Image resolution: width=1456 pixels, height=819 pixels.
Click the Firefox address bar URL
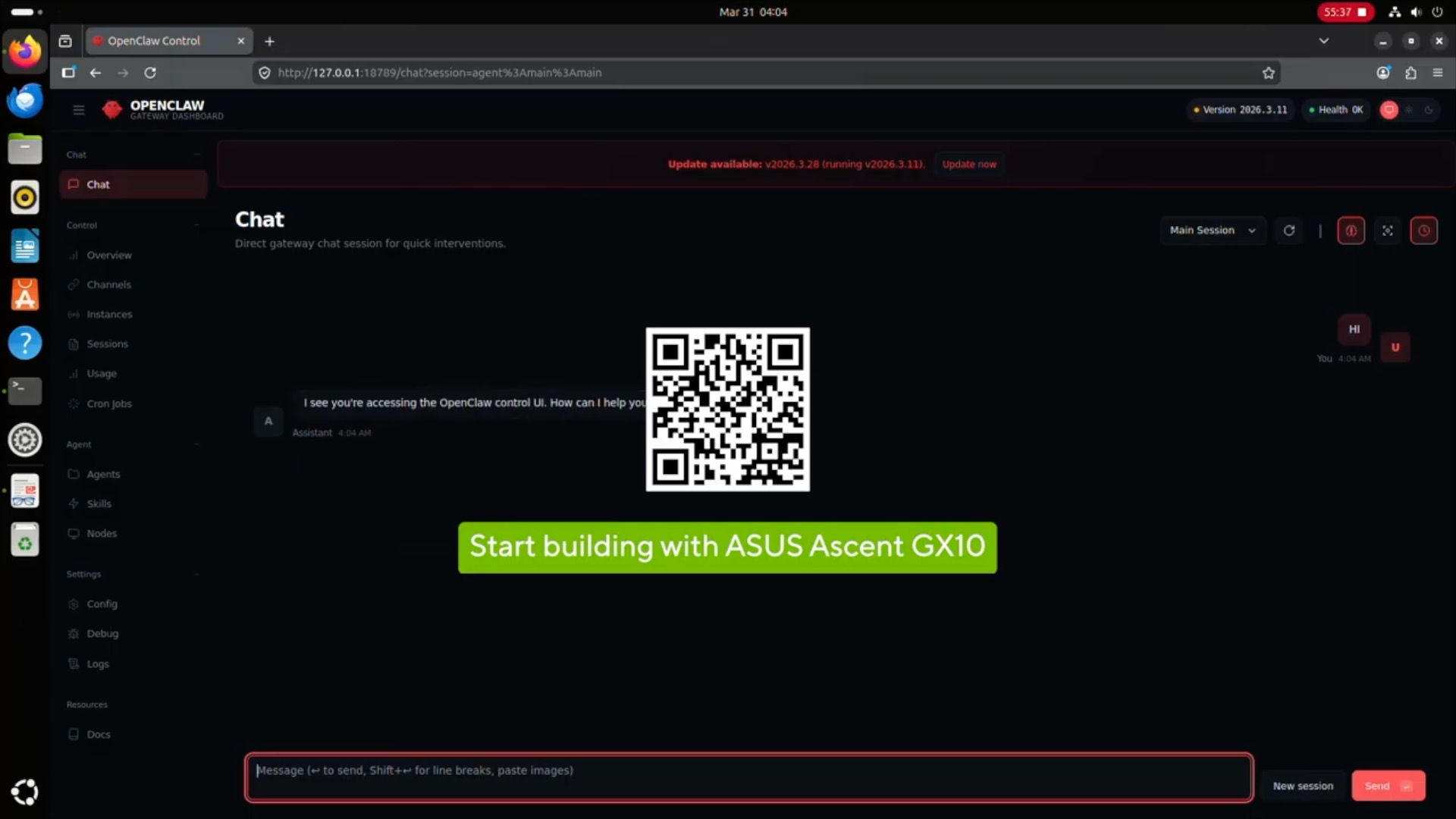tap(440, 73)
